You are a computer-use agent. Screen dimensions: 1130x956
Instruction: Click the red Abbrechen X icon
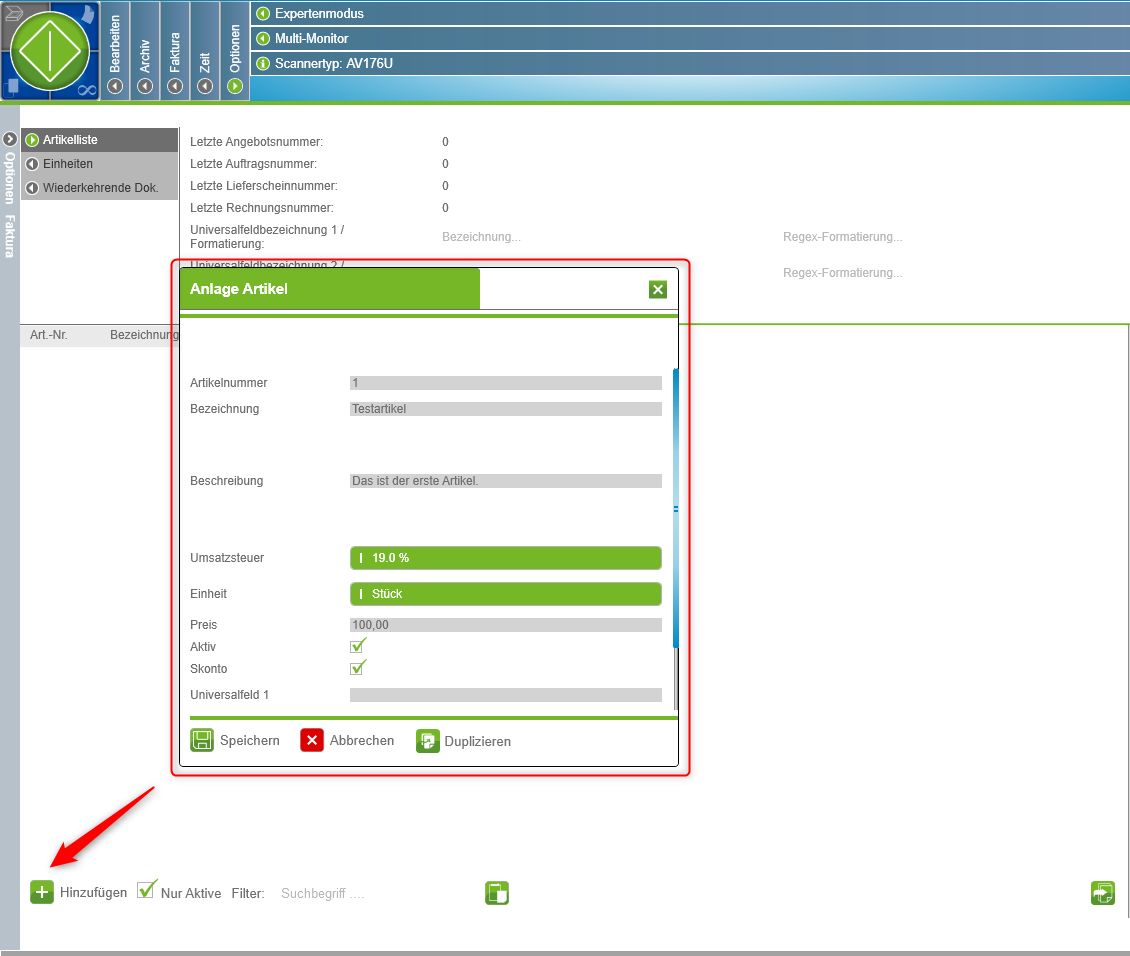[312, 740]
